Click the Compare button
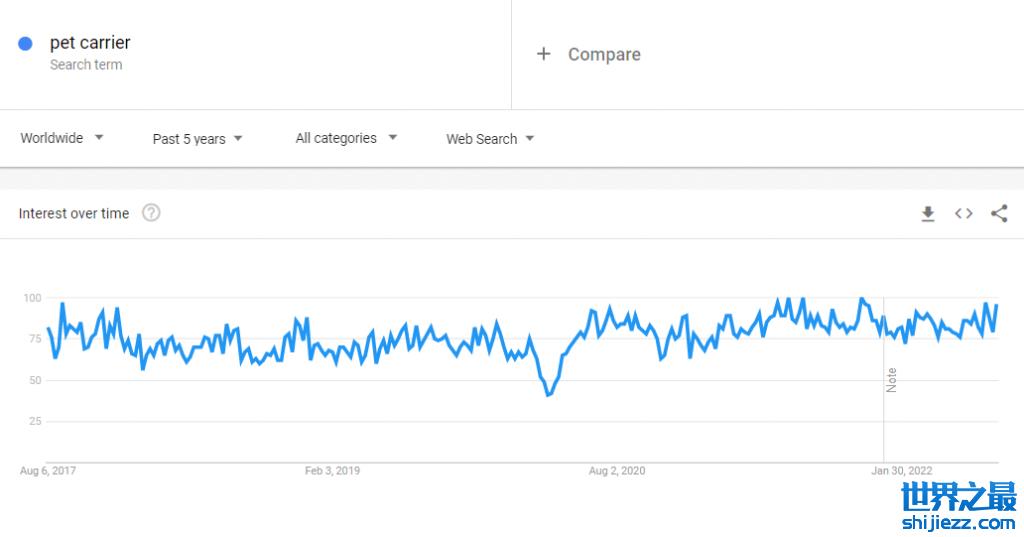 pos(604,54)
